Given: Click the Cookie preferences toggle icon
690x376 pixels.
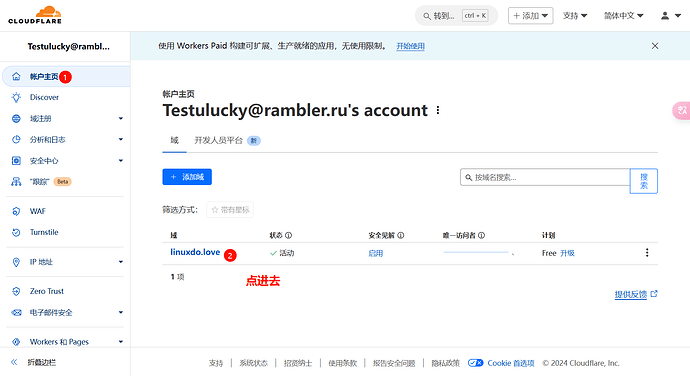Looking at the screenshot, I should click(475, 363).
